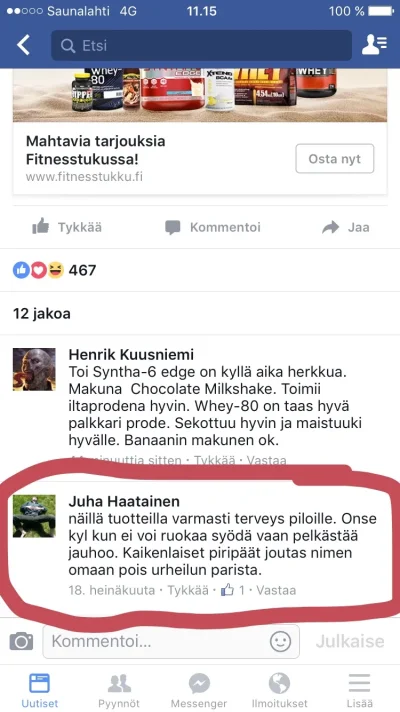Click the Osta nyt button
The height and width of the screenshot is (712, 400).
335,158
